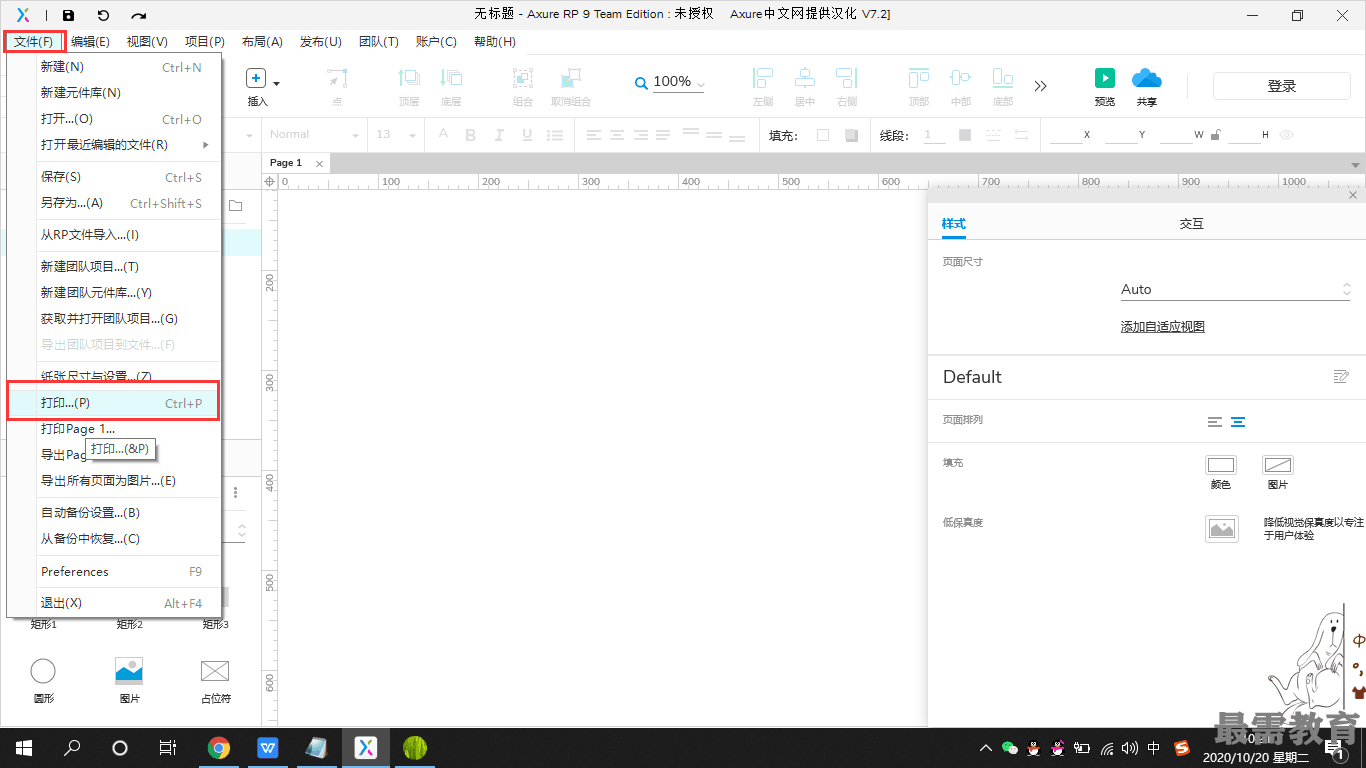Switch to the 交互 (Interactions) tab
Viewport: 1366px width, 768px height.
[1191, 224]
